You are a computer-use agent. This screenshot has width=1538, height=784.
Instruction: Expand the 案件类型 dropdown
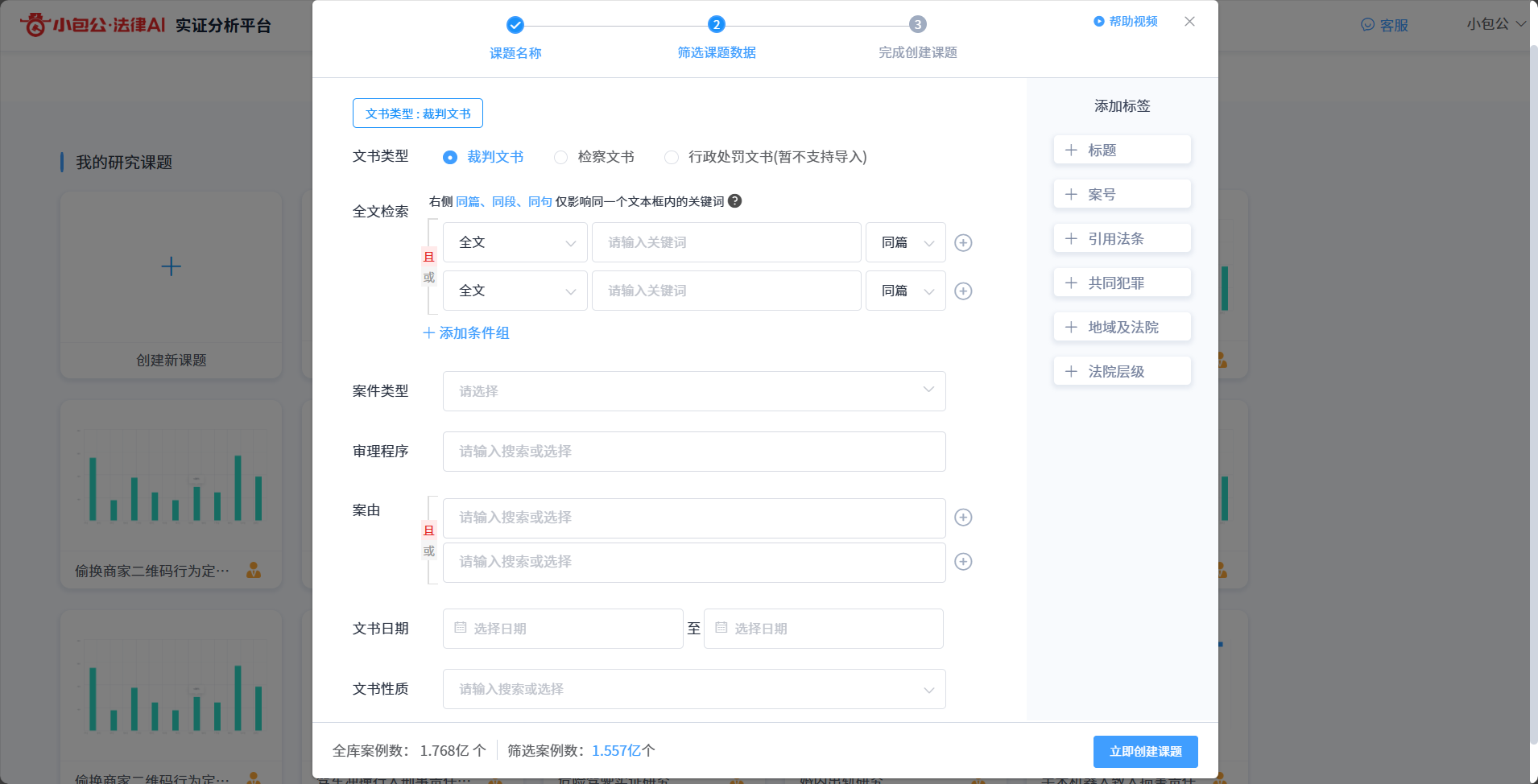click(x=693, y=391)
